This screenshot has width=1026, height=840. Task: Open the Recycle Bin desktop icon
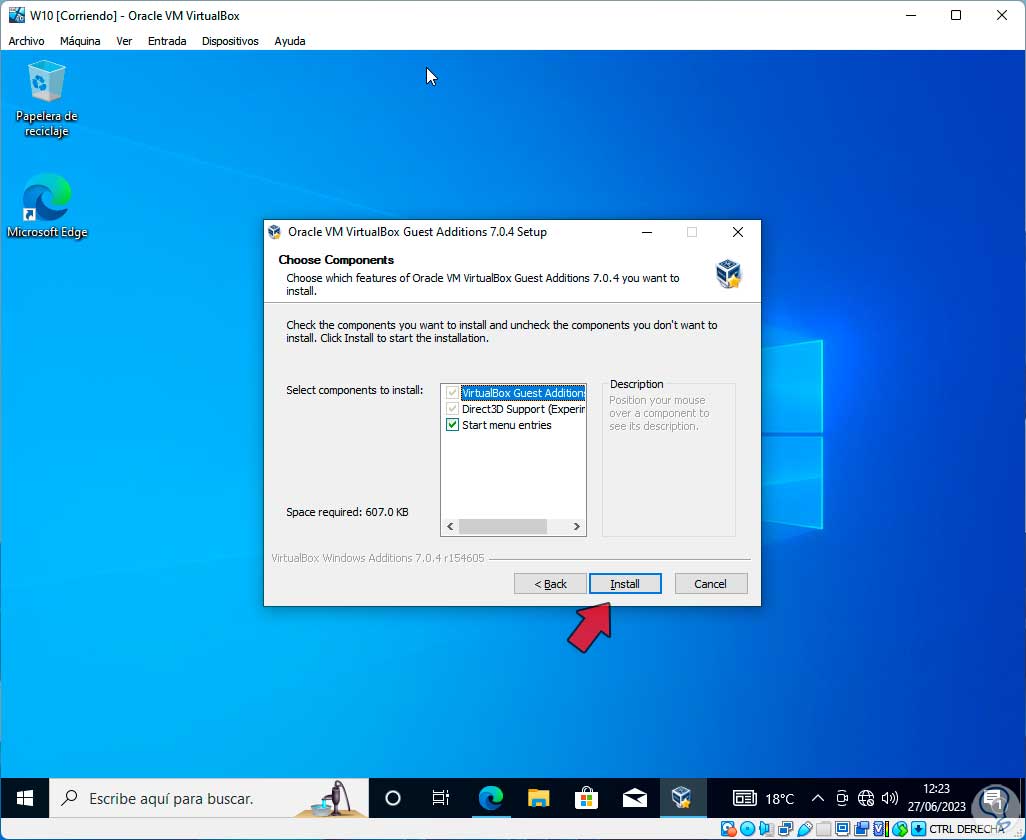click(46, 98)
